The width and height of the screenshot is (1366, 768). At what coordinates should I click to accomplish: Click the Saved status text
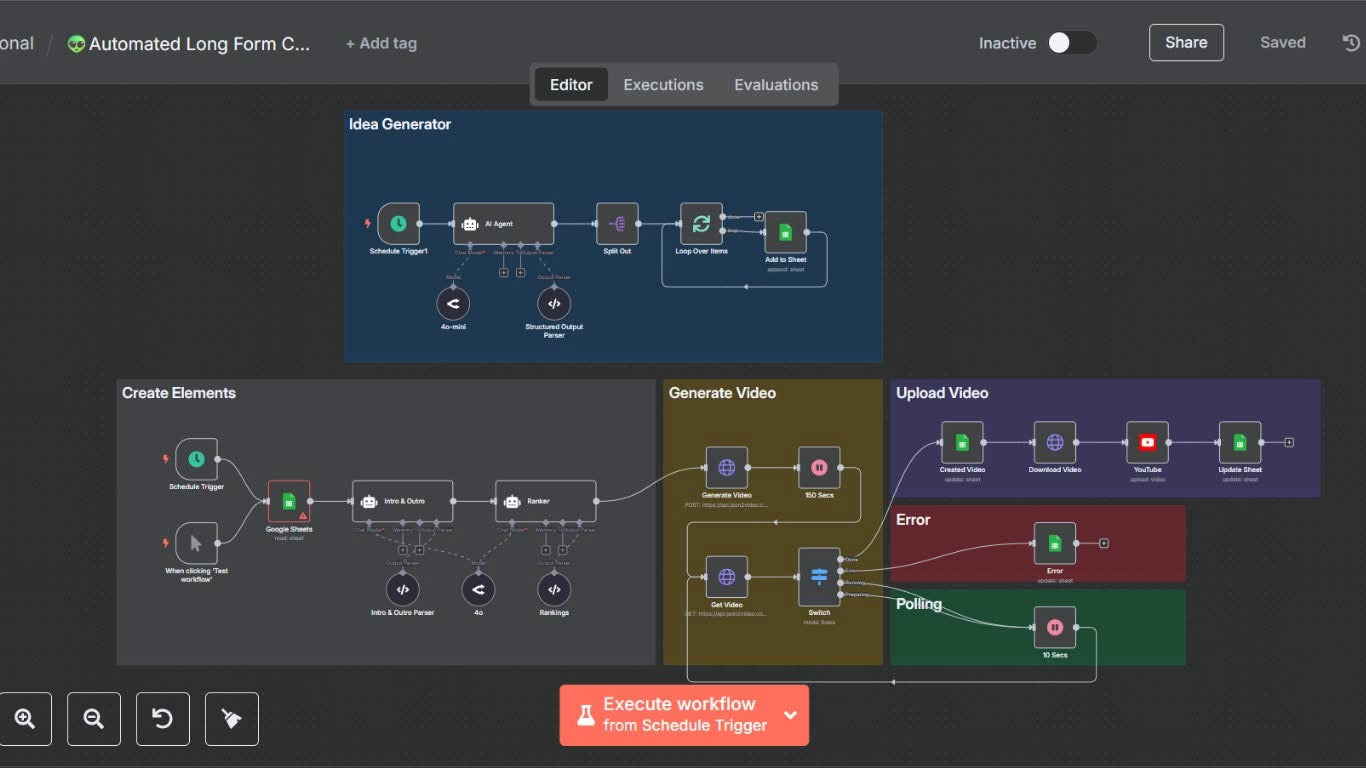click(1283, 43)
